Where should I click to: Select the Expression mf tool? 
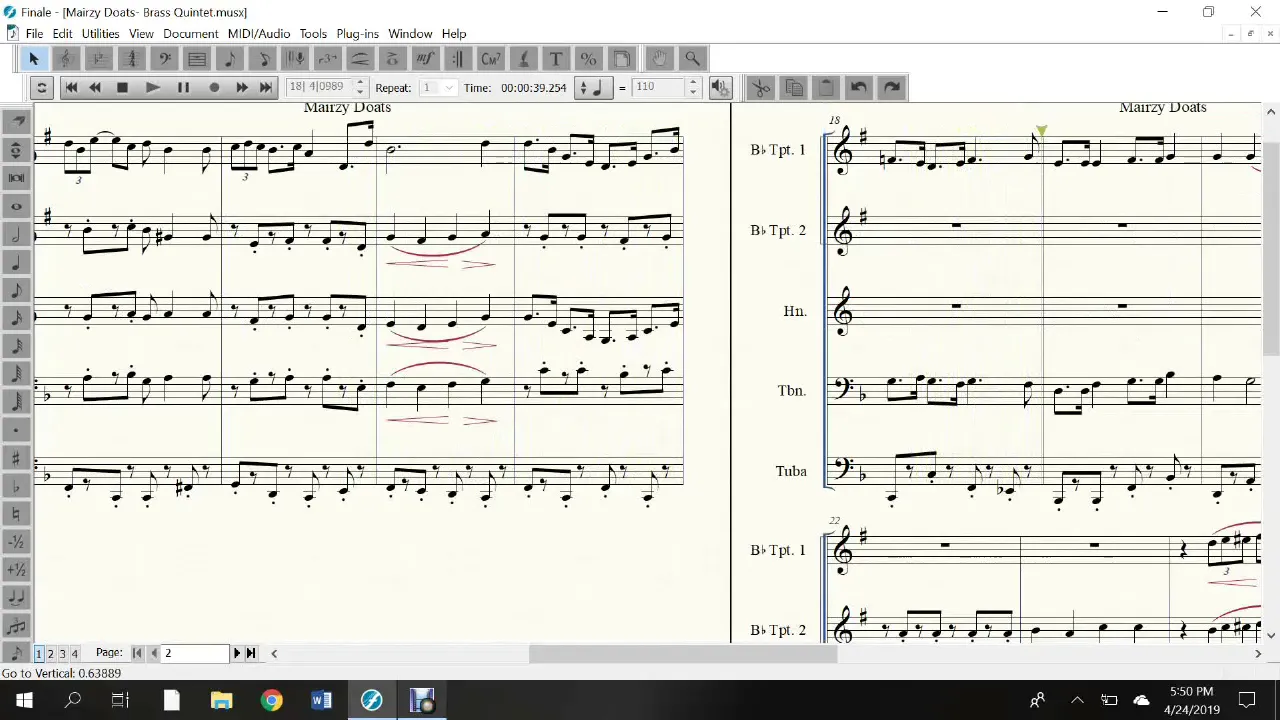(425, 58)
